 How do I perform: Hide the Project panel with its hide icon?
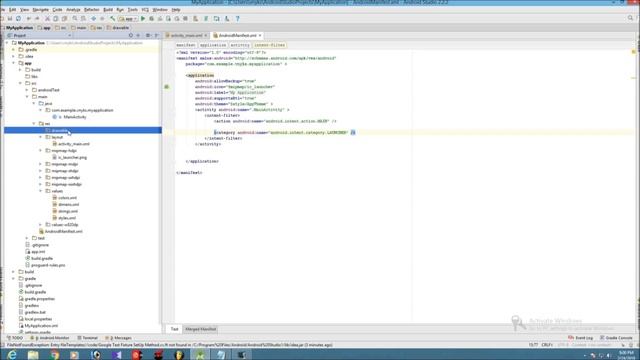click(x=156, y=36)
